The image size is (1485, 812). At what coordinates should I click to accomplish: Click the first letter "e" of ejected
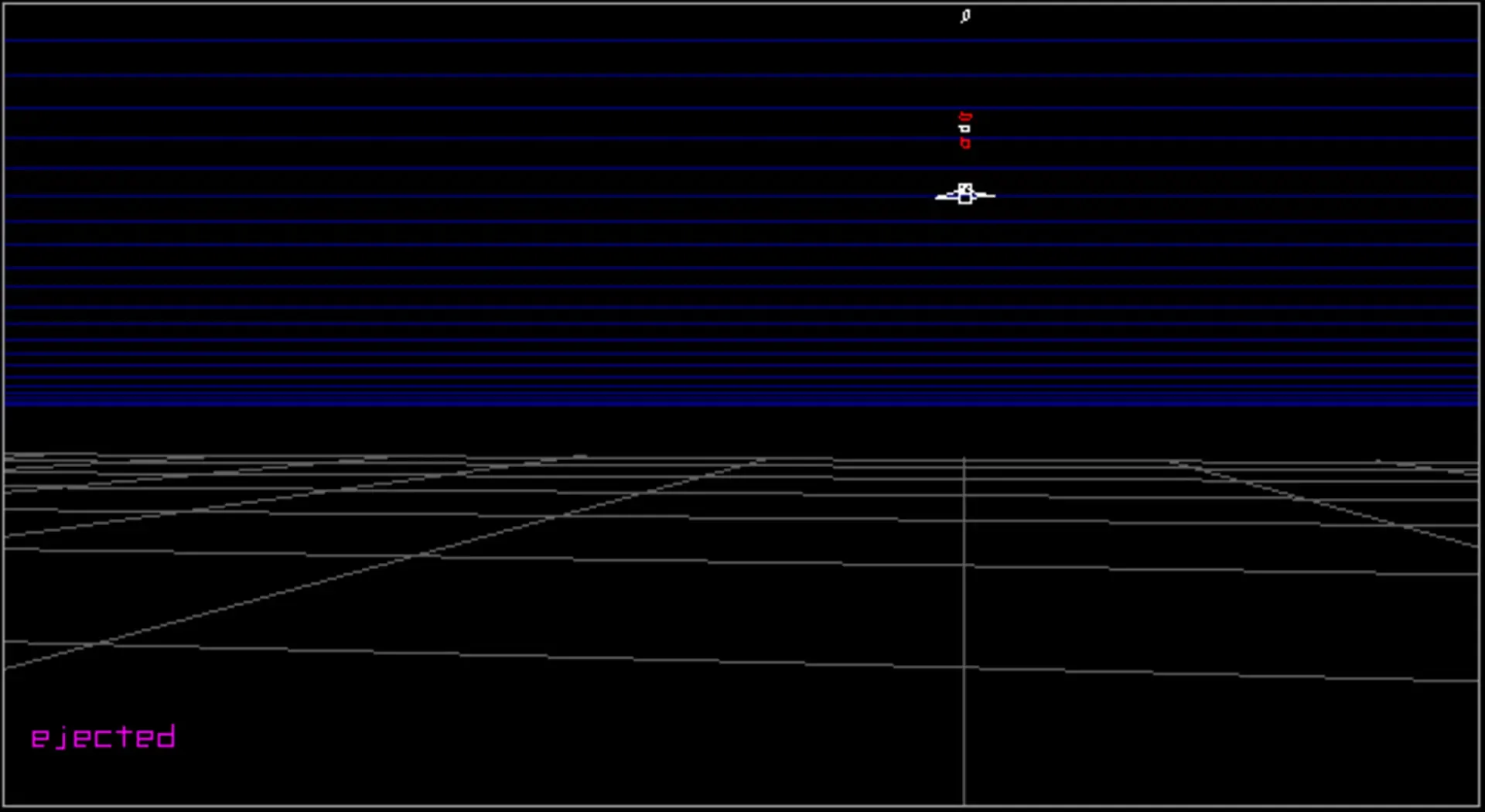[39, 739]
